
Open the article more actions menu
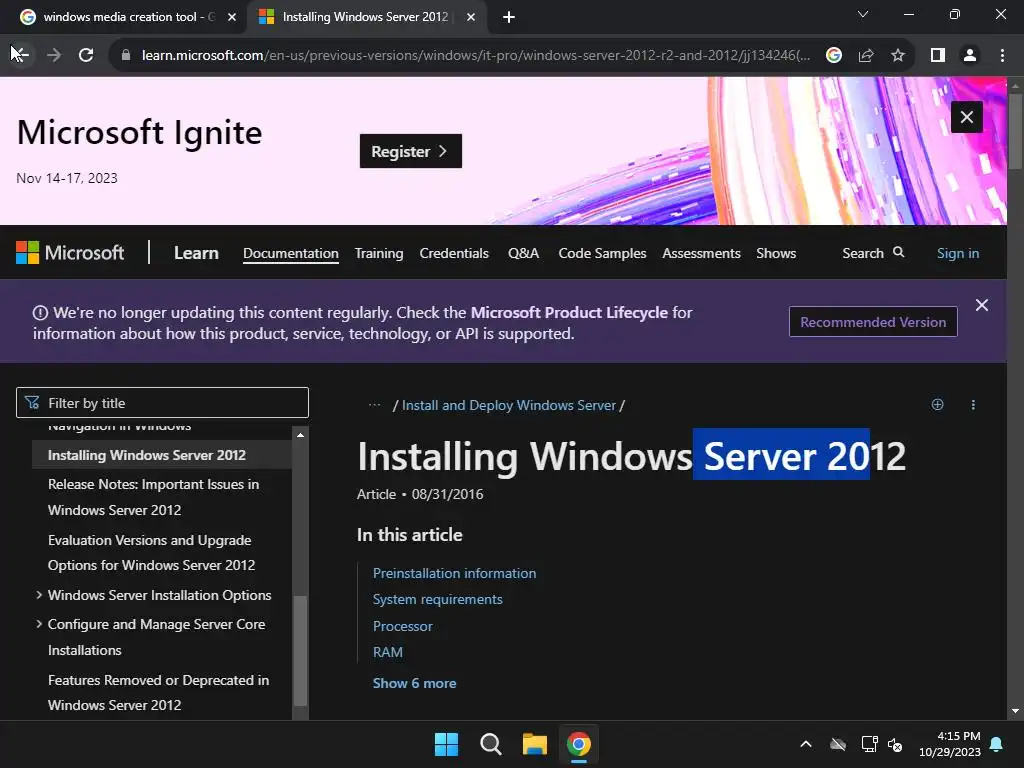point(973,405)
